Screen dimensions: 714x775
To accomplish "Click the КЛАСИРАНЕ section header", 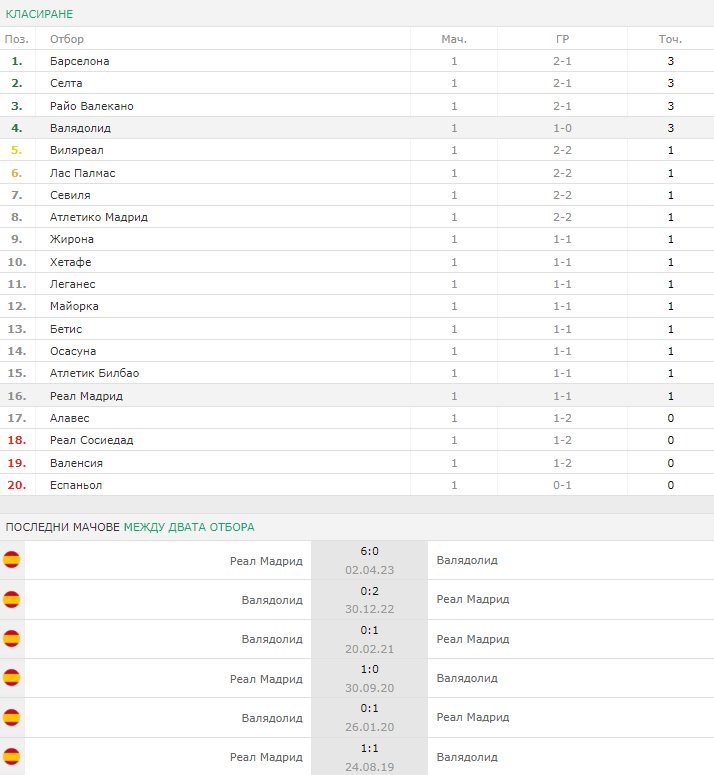I will [39, 14].
